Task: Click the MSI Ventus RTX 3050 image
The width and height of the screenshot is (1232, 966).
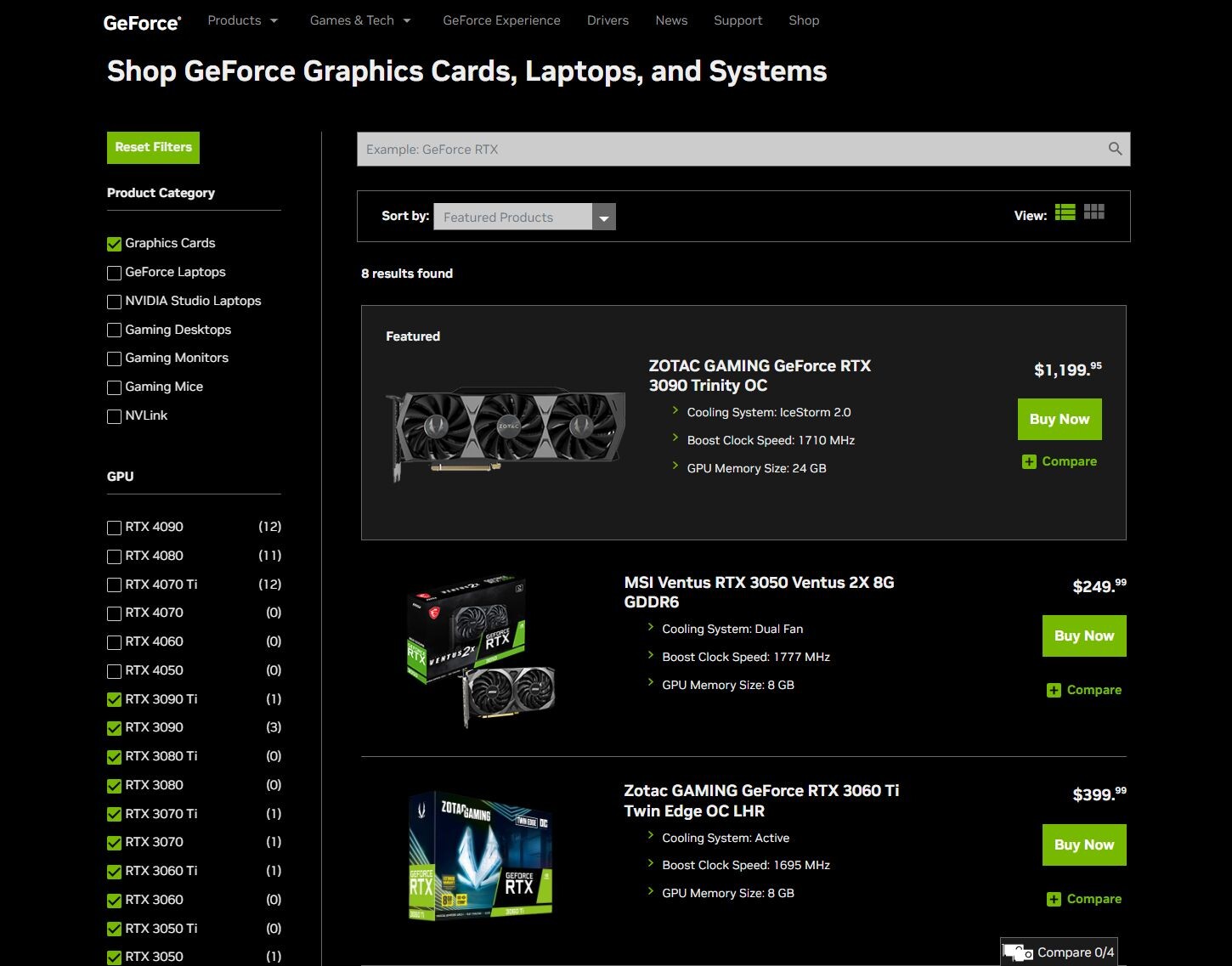Action: [x=480, y=652]
